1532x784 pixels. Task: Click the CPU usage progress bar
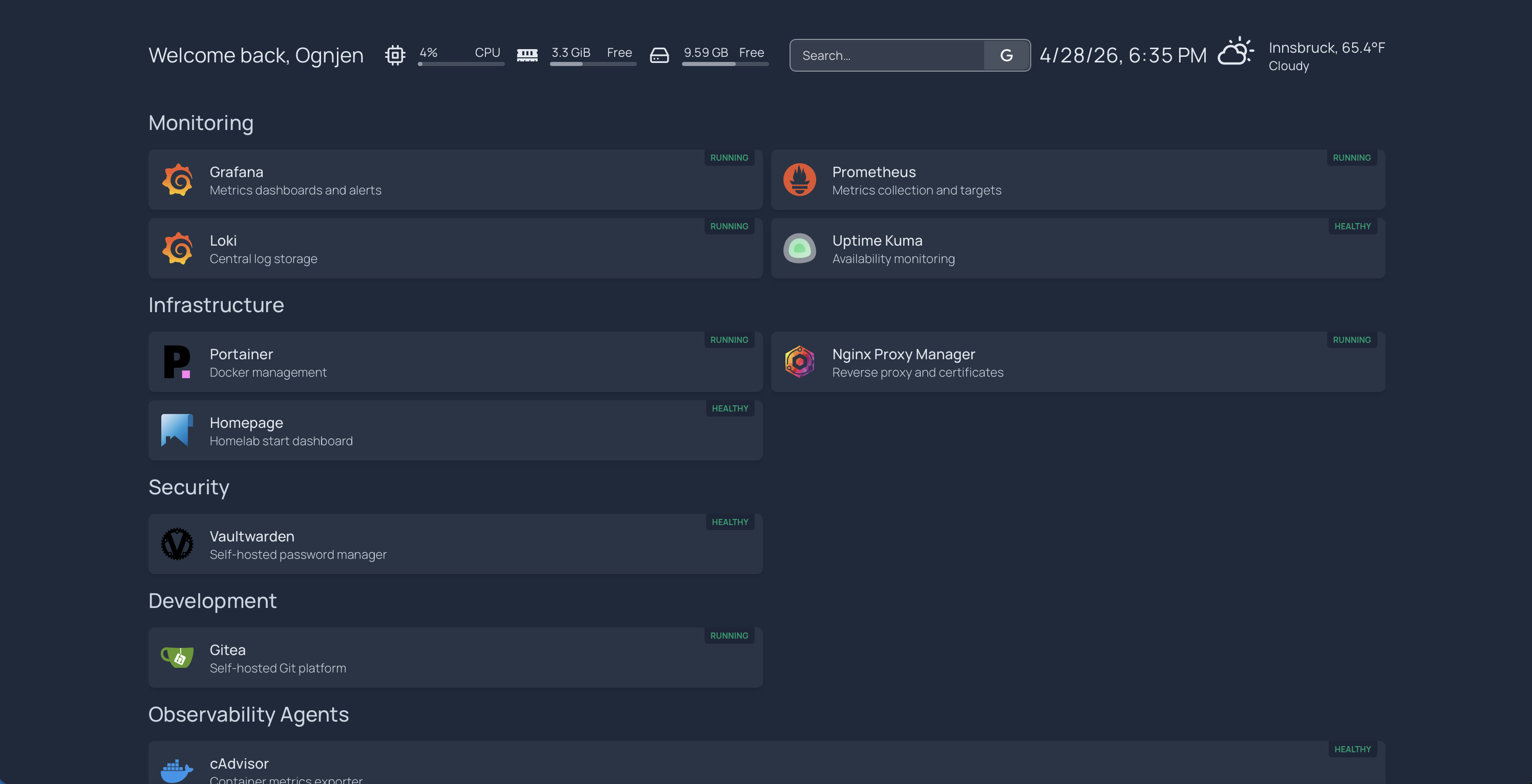tap(461, 64)
